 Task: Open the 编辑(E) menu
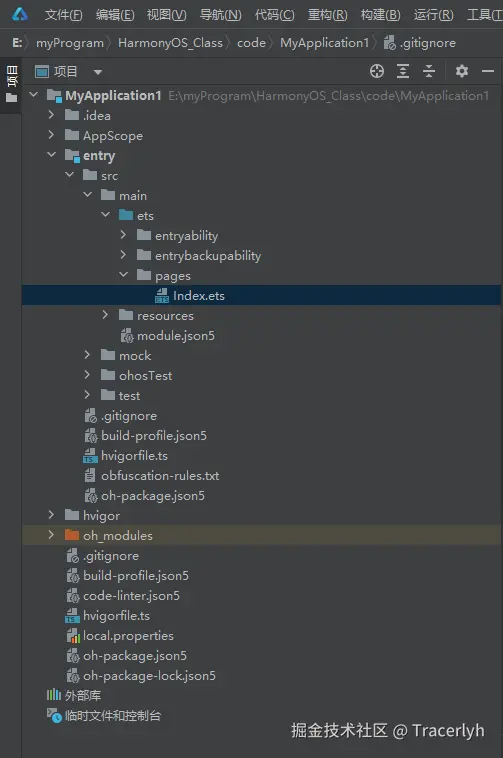115,15
